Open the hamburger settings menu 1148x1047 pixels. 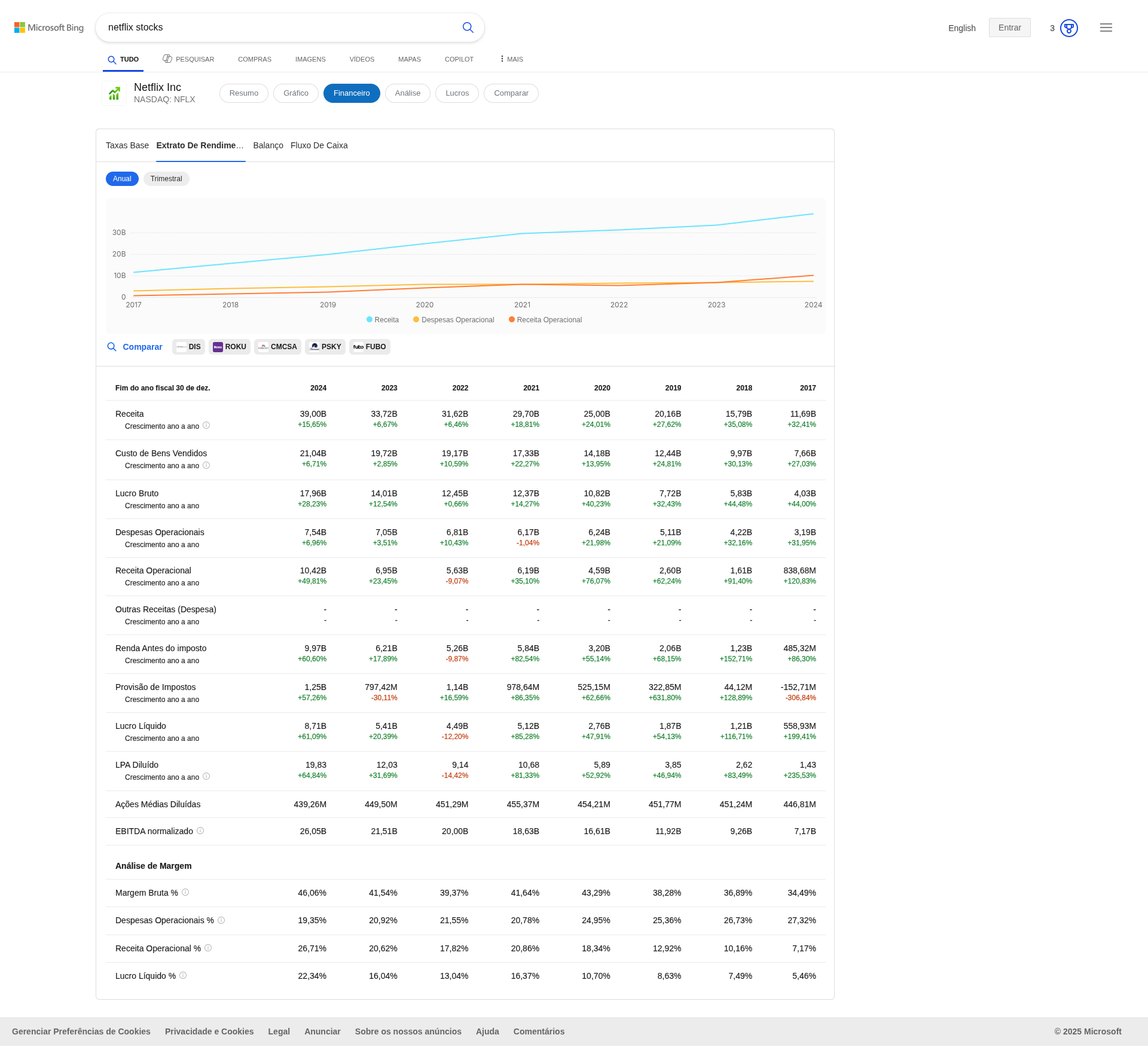tap(1106, 28)
